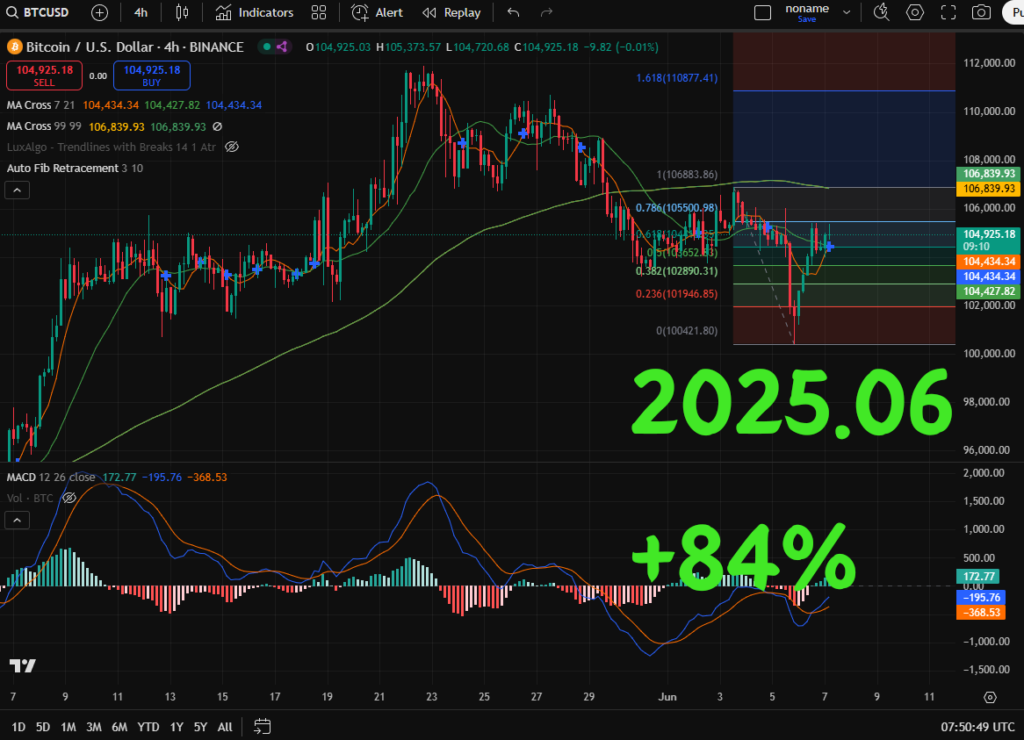
Task: Start bar Replay mode
Action: (x=451, y=12)
